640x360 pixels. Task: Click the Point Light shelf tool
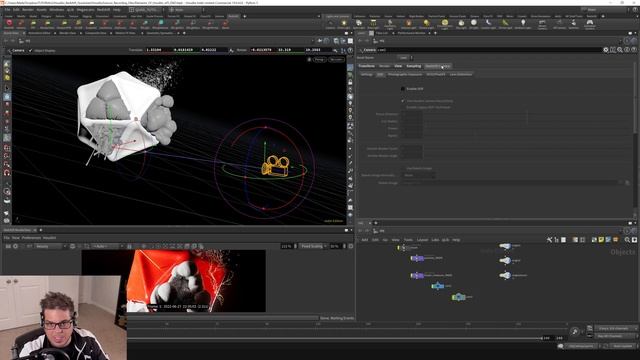344,24
